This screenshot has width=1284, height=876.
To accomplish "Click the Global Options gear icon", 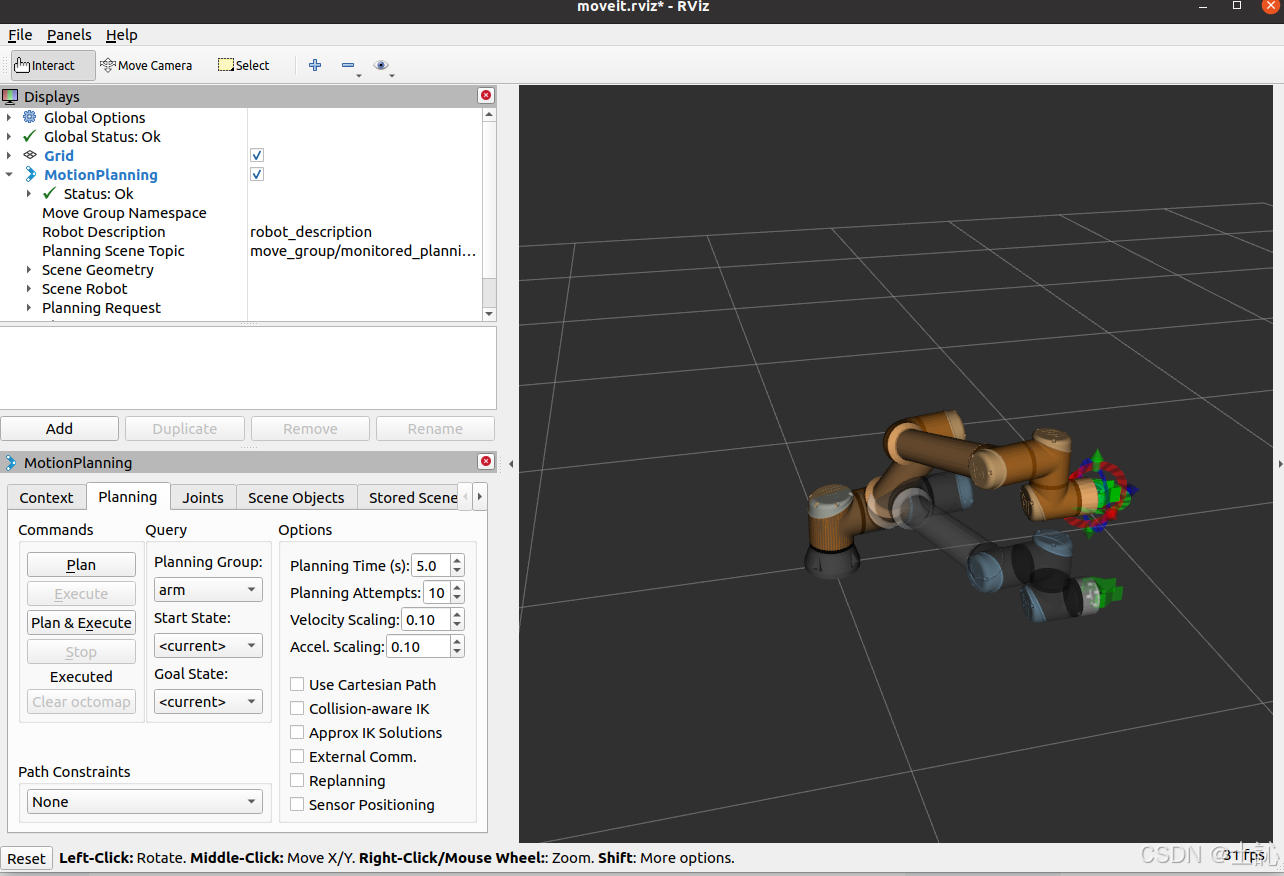I will (x=30, y=117).
